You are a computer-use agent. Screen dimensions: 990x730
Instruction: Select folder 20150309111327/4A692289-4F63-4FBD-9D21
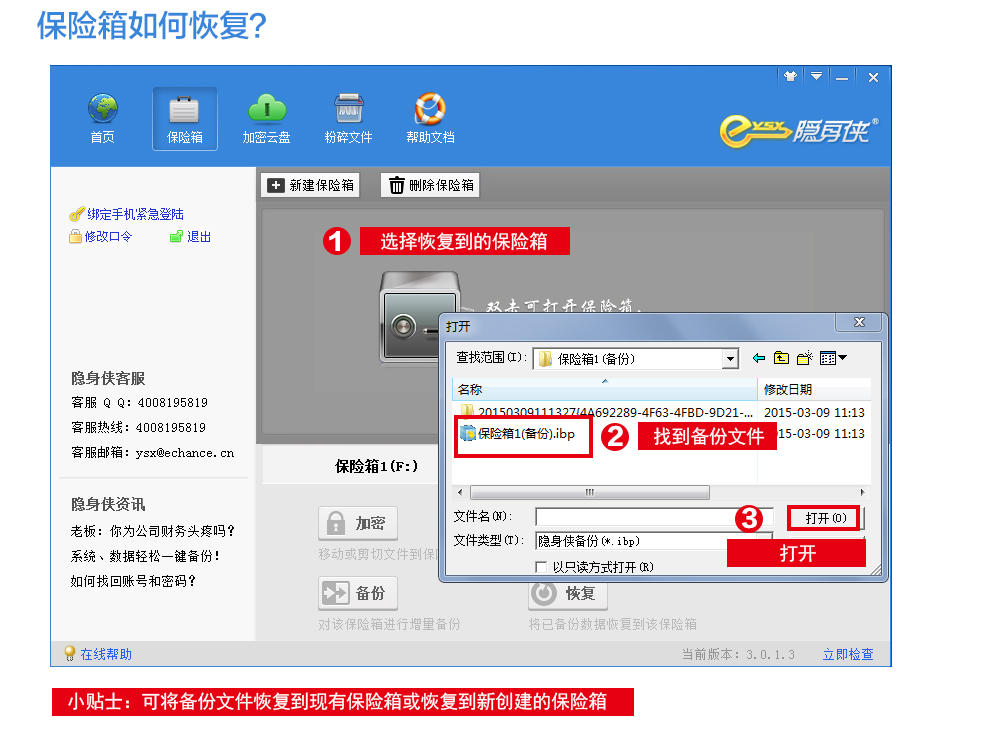click(607, 412)
